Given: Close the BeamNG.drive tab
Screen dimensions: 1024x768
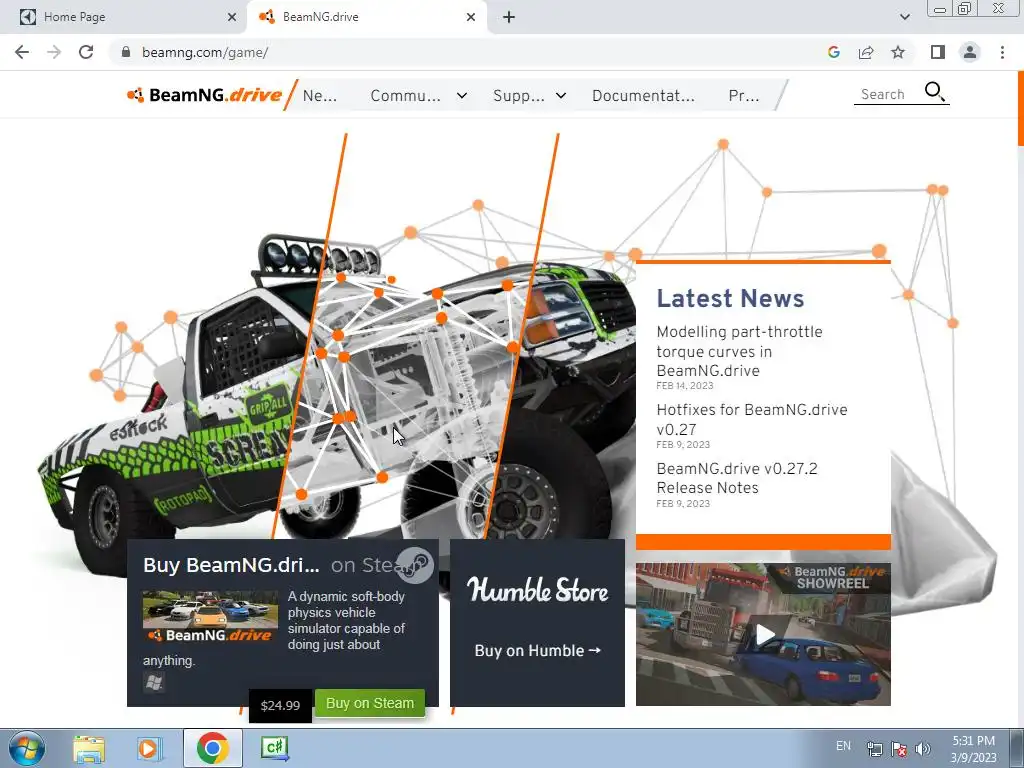Looking at the screenshot, I should coord(471,17).
